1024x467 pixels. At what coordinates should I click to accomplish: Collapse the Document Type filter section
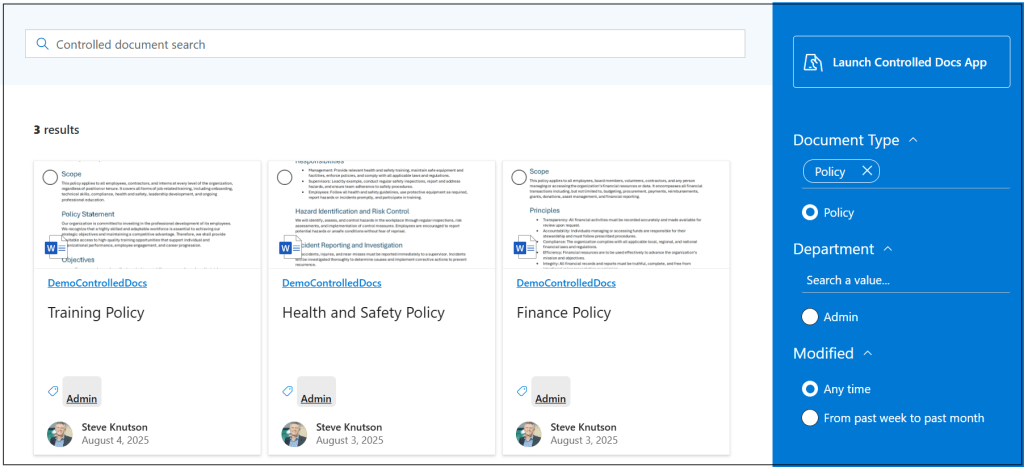click(x=913, y=141)
